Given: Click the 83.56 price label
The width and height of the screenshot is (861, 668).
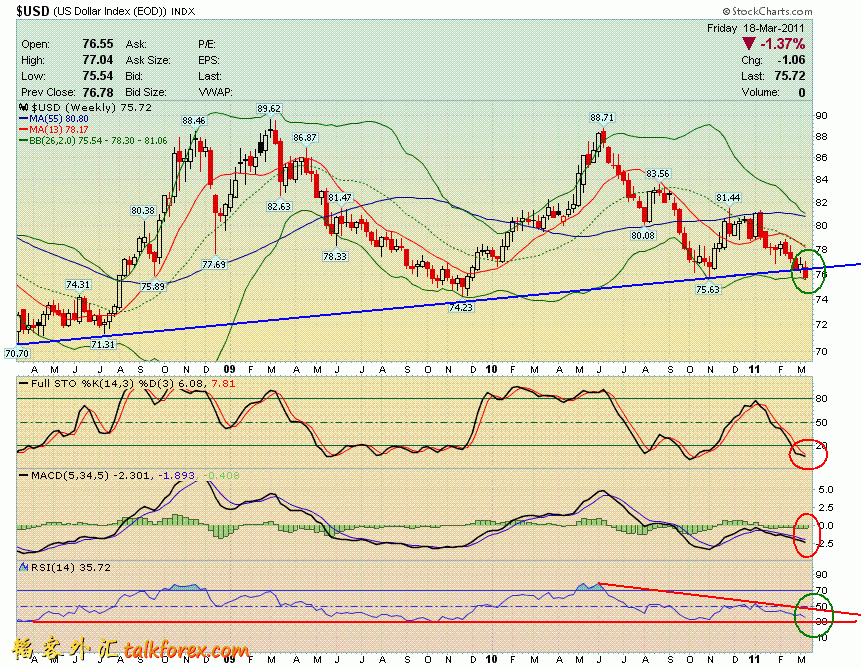Looking at the screenshot, I should point(658,173).
